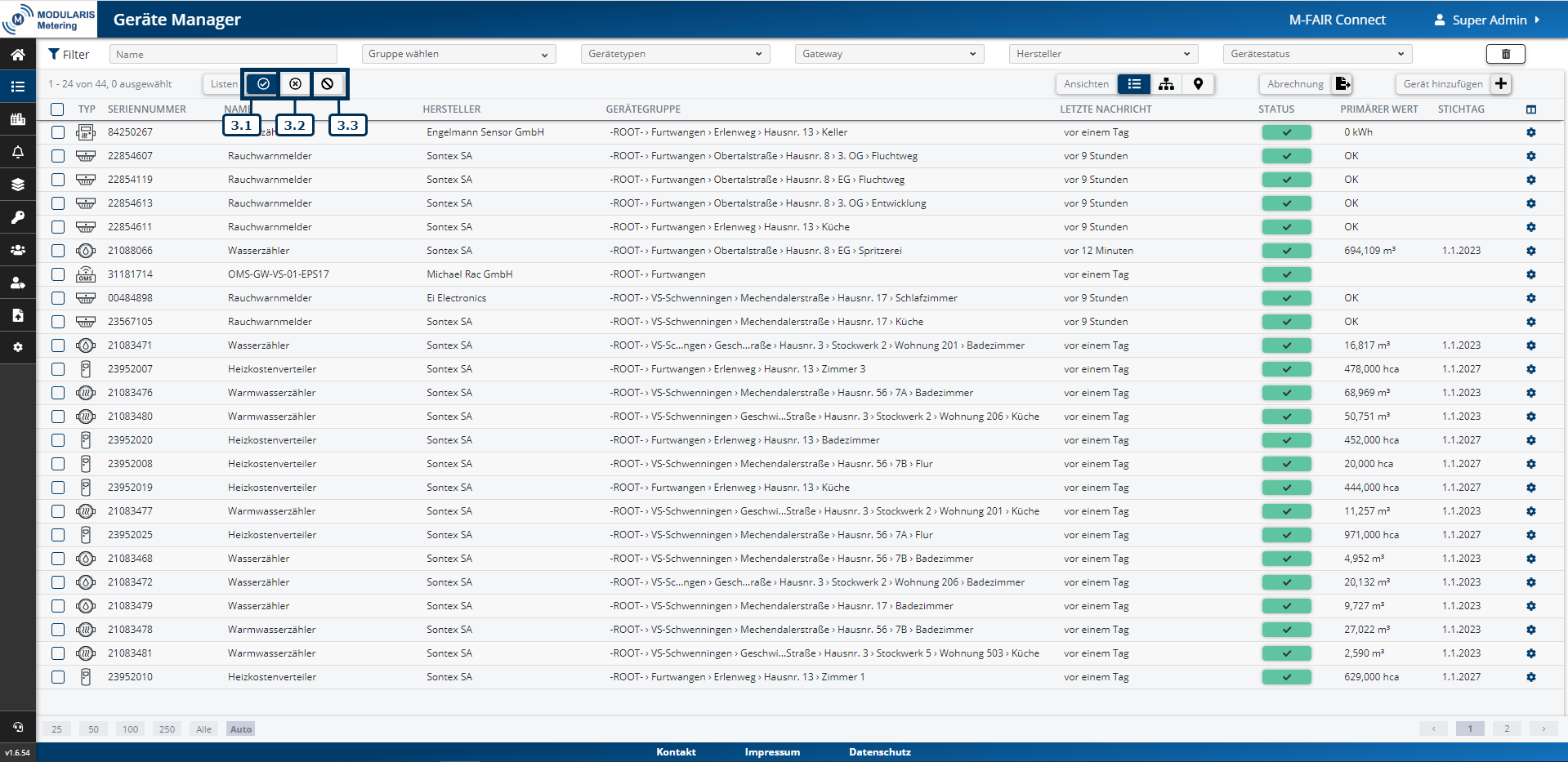Click the trash icon to clear filters
Viewport: 1568px width, 762px height.
point(1505,54)
